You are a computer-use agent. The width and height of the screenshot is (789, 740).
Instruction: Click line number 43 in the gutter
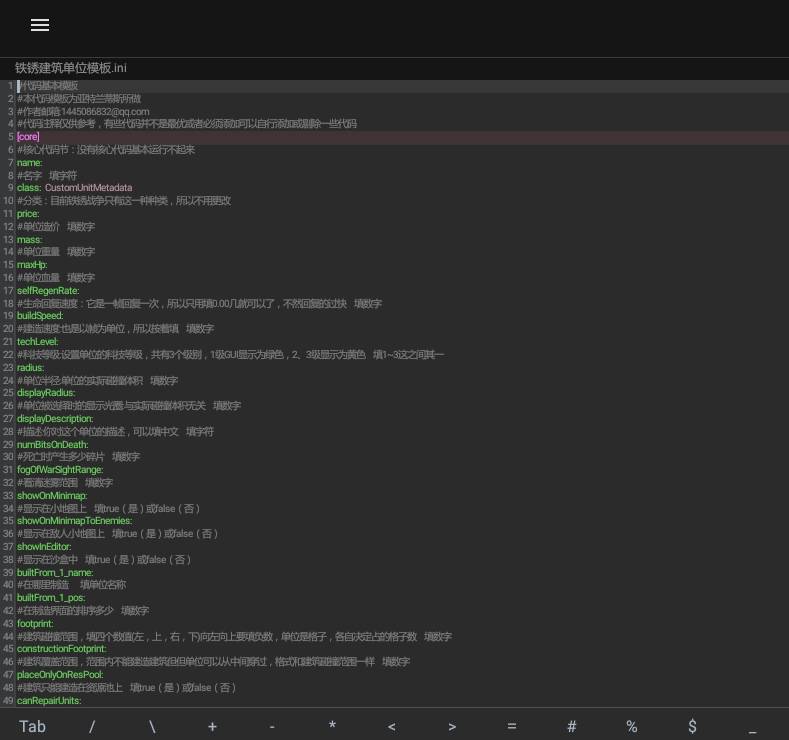(x=8, y=624)
